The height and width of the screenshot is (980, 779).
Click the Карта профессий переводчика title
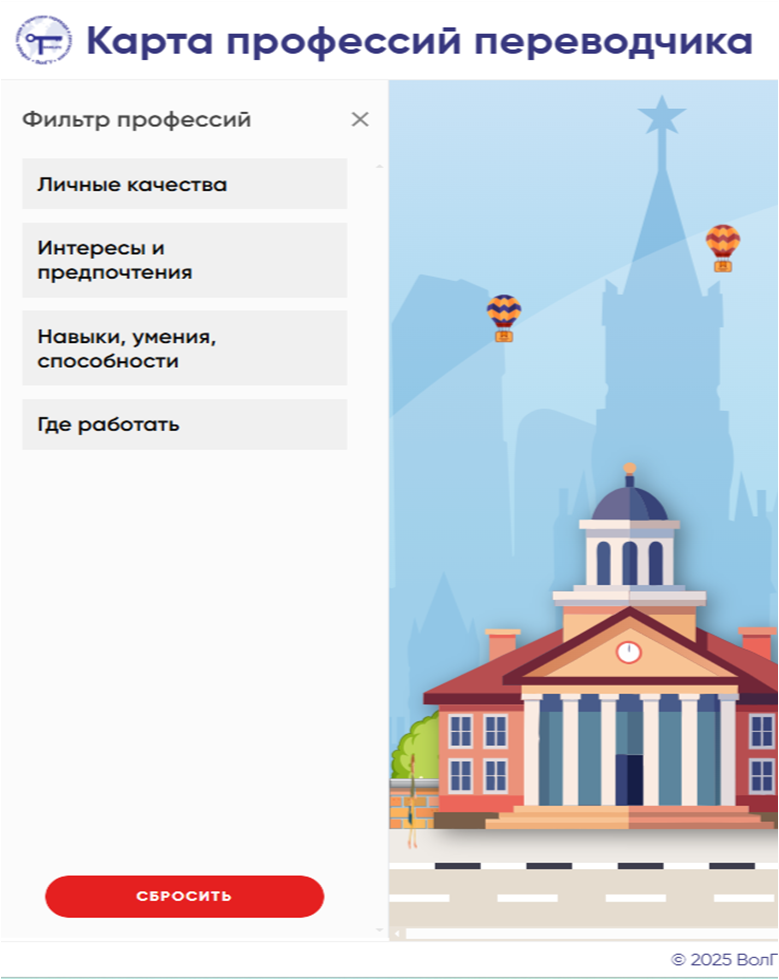419,41
